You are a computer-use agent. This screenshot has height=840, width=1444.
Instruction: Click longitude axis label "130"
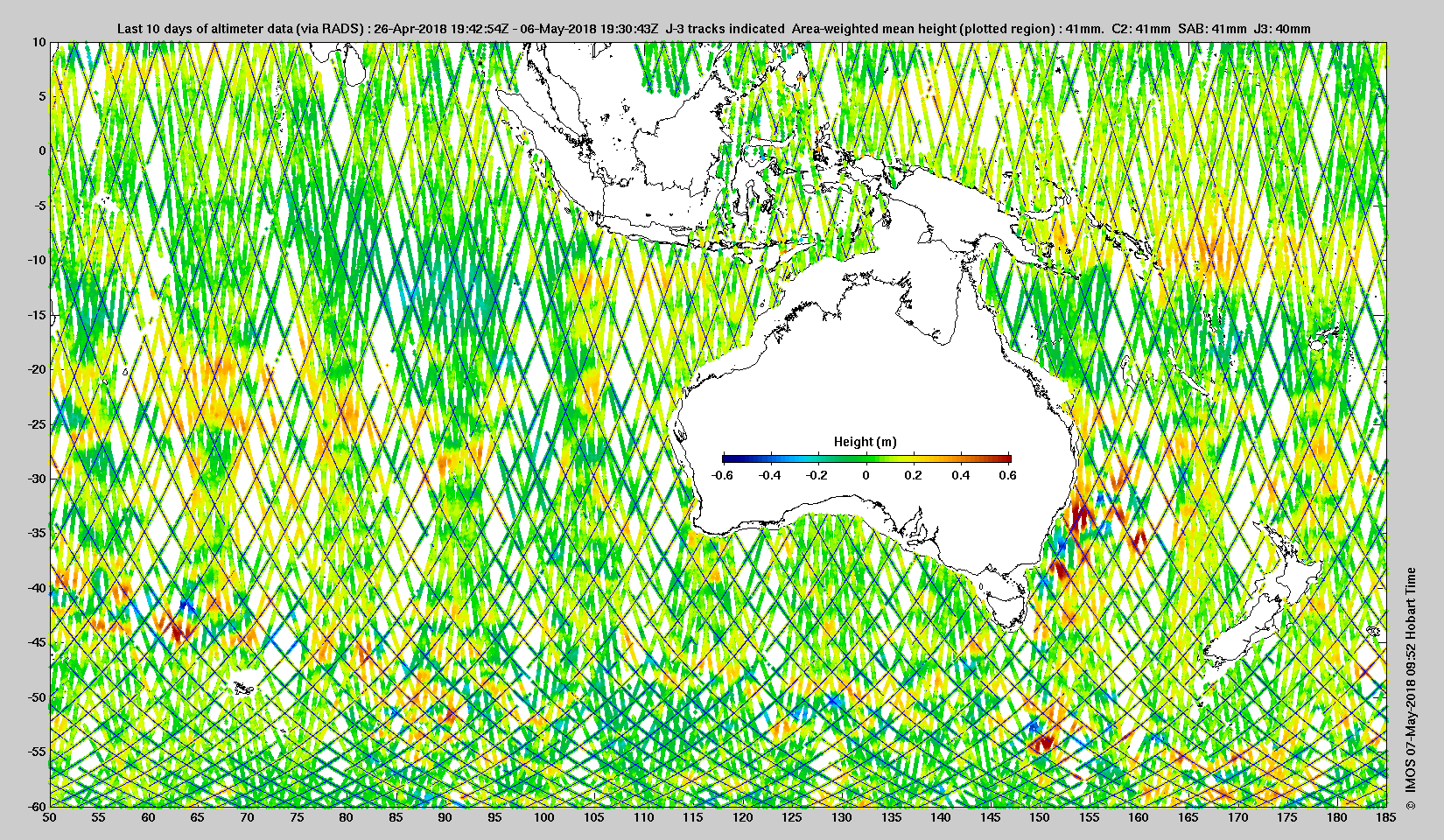[x=842, y=817]
